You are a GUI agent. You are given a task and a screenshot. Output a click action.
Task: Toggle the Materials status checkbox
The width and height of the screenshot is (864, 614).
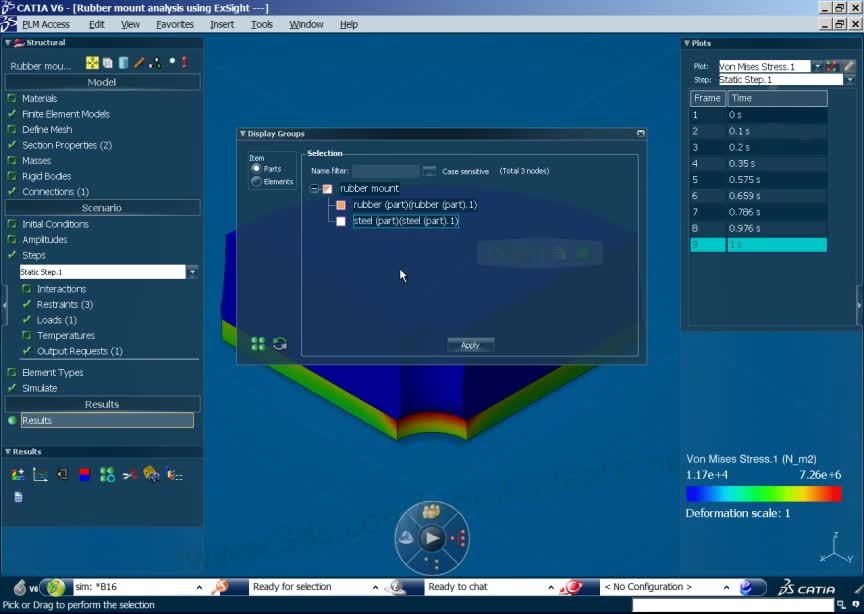[x=12, y=99]
